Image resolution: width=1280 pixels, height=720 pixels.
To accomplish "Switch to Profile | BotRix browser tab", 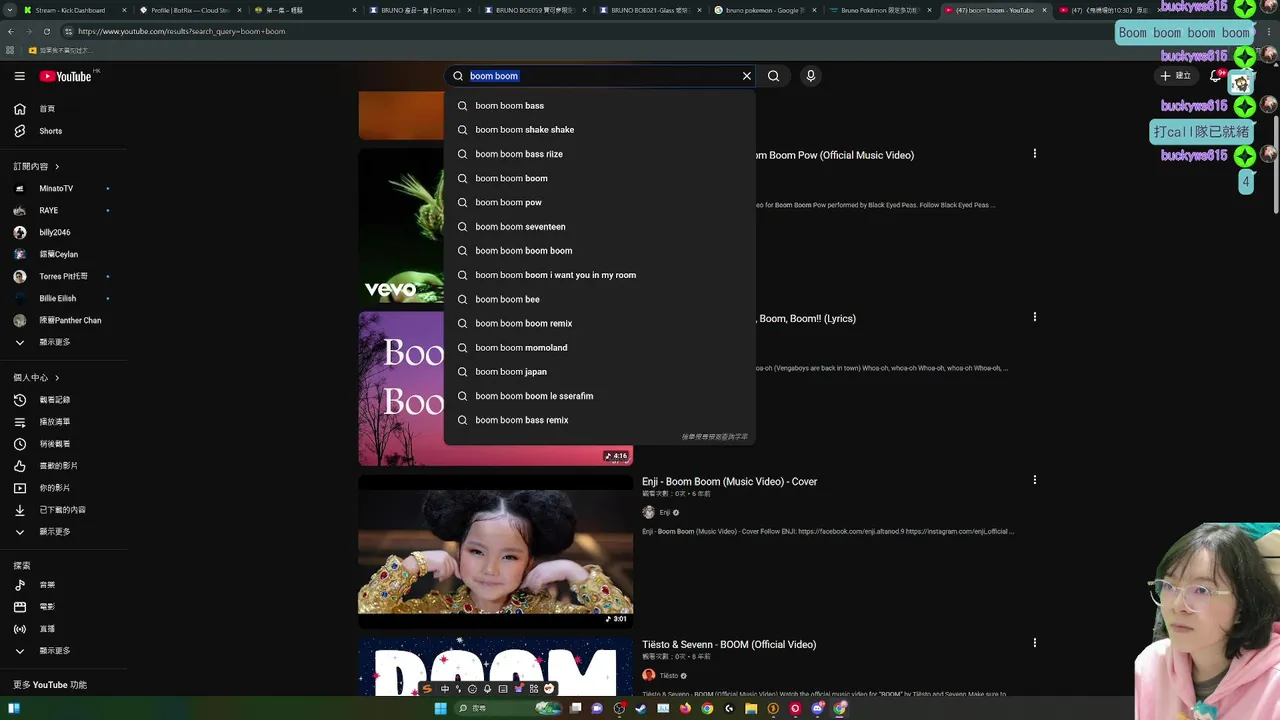I will pos(188,10).
